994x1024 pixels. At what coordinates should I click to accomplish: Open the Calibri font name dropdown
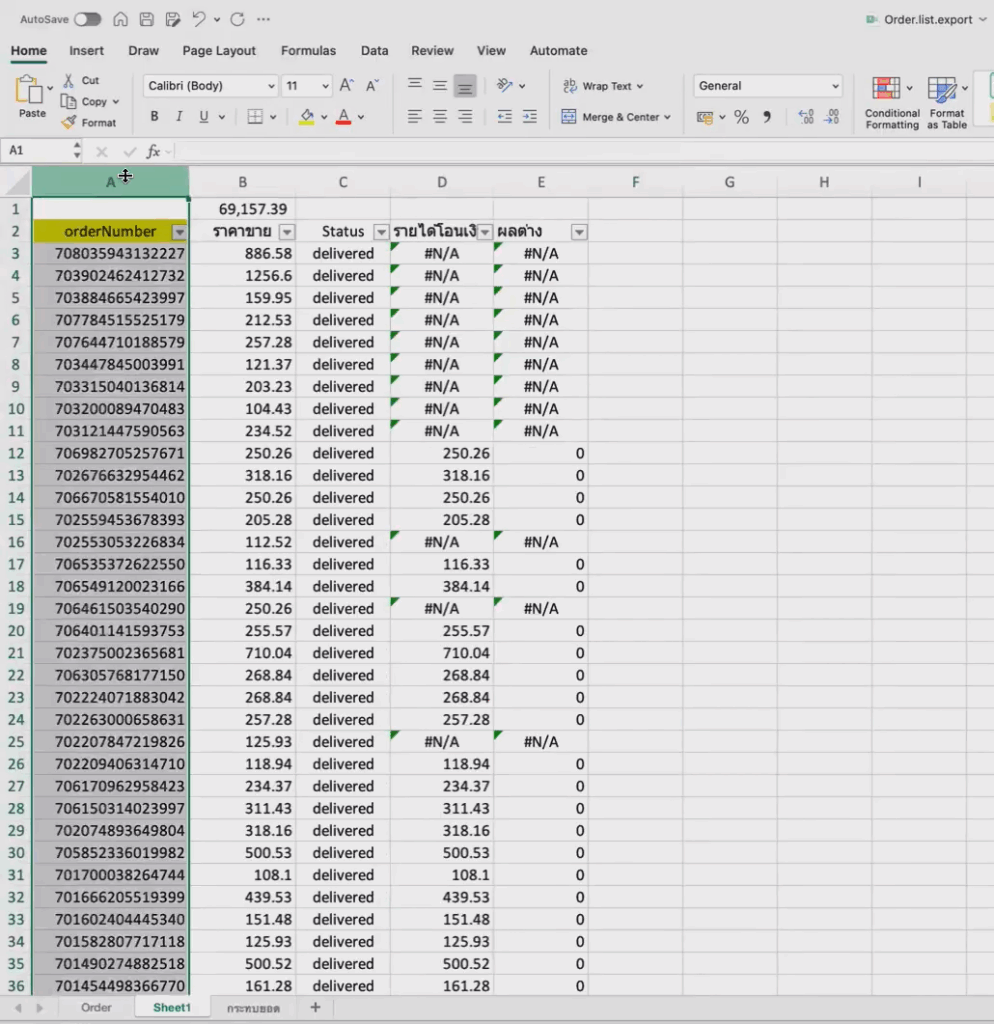pos(210,86)
